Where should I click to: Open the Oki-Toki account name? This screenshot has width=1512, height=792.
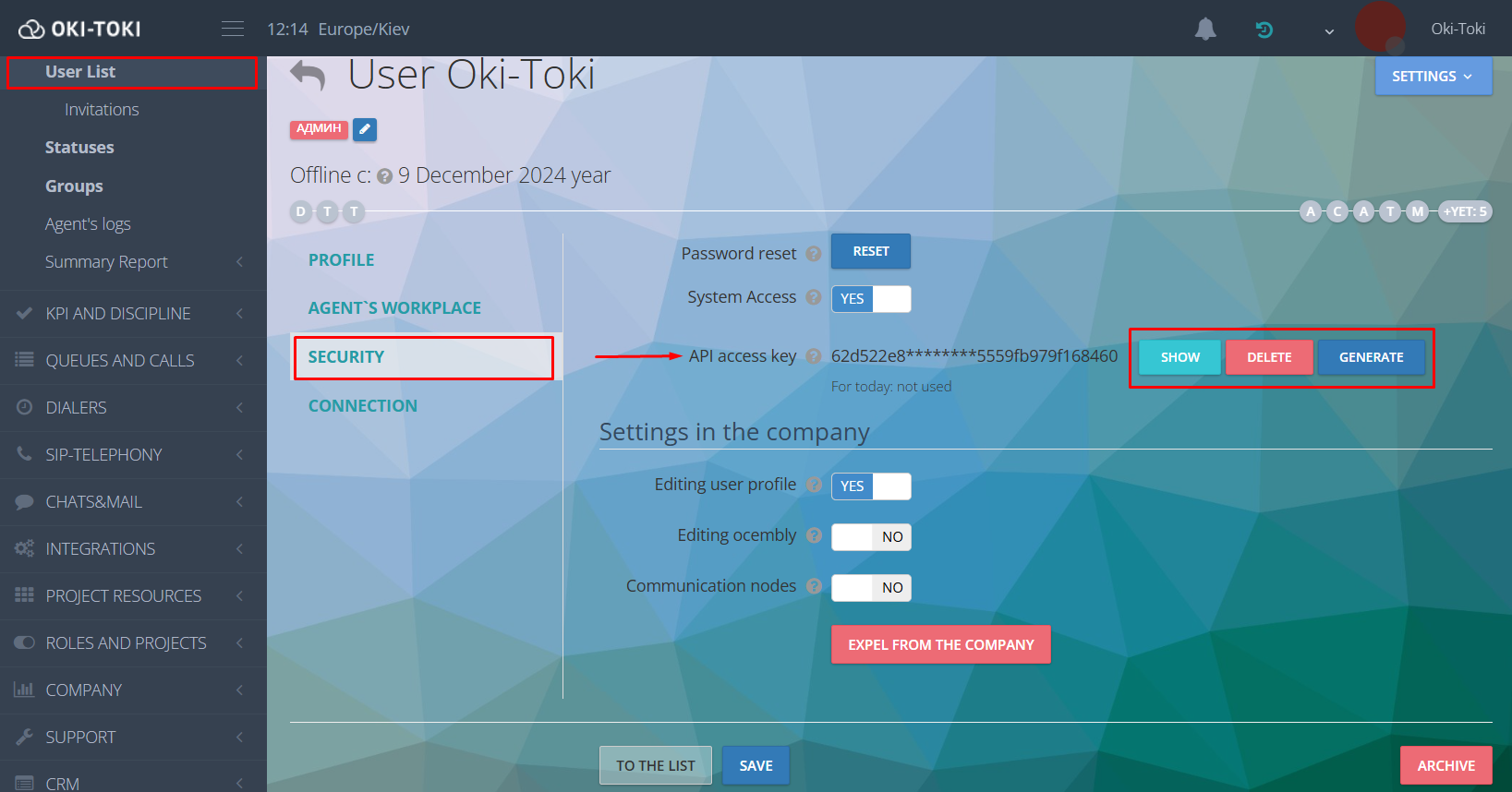coord(1458,29)
